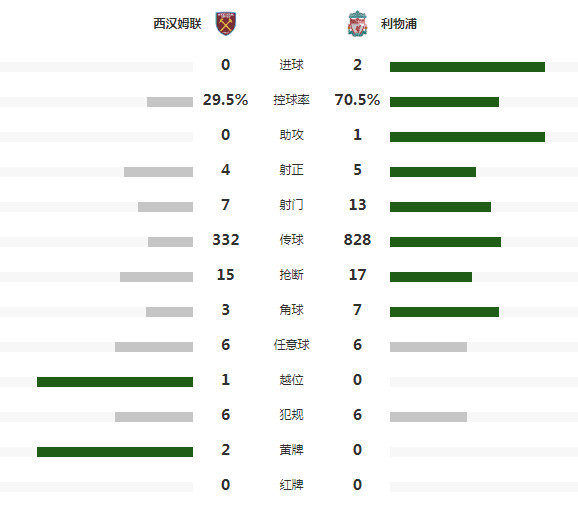
Task: Click the Liverpool club crest icon
Action: click(x=358, y=24)
